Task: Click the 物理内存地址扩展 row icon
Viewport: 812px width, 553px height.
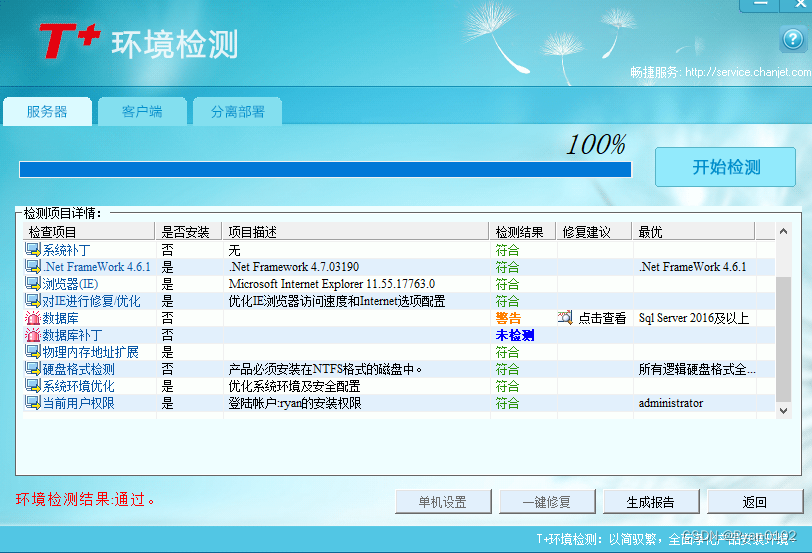Action: [33, 352]
